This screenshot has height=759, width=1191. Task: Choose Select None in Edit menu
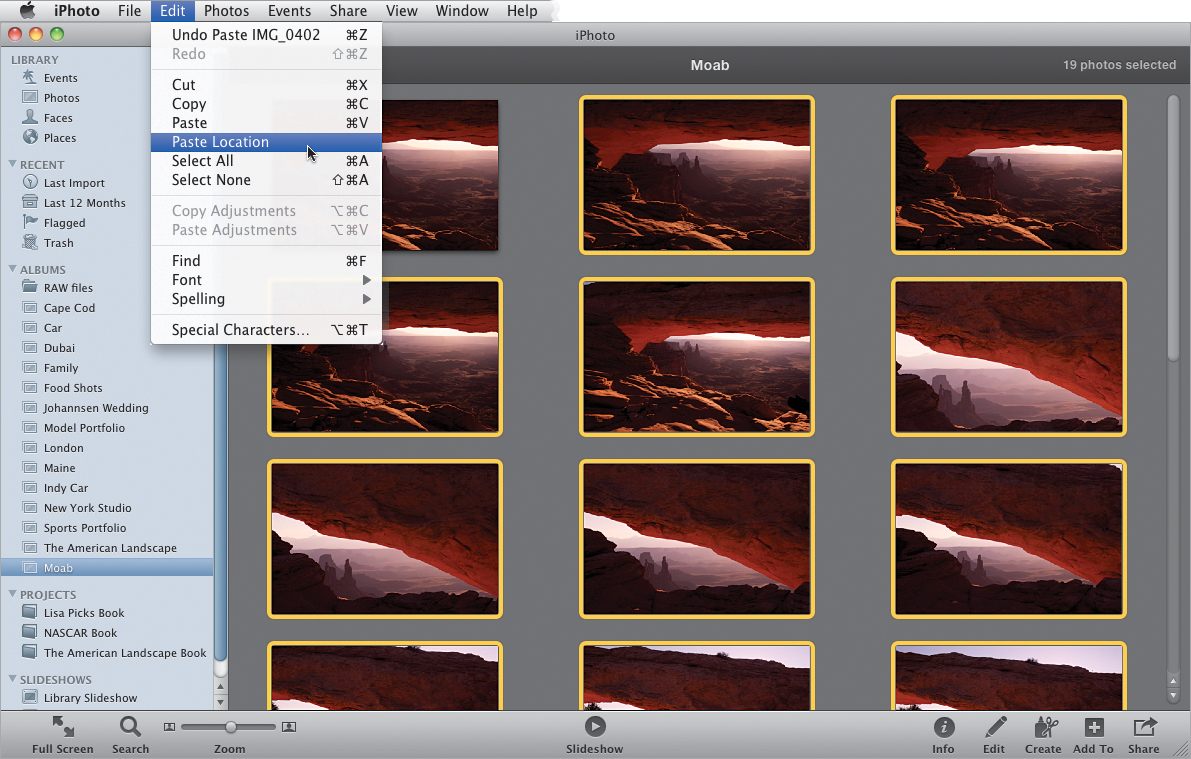pyautogui.click(x=266, y=180)
